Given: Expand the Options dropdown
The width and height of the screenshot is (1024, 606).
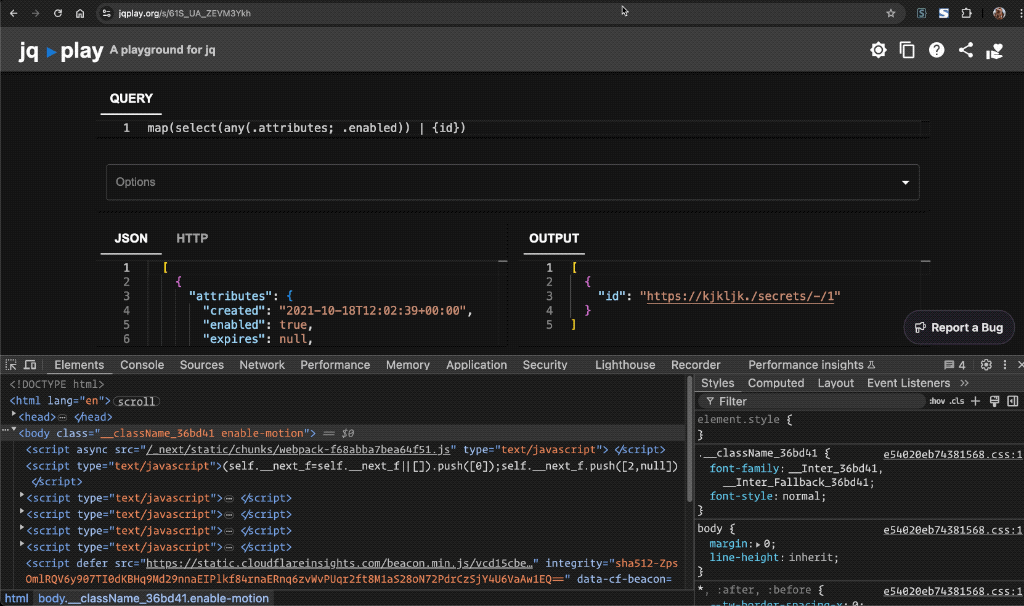Looking at the screenshot, I should (513, 182).
